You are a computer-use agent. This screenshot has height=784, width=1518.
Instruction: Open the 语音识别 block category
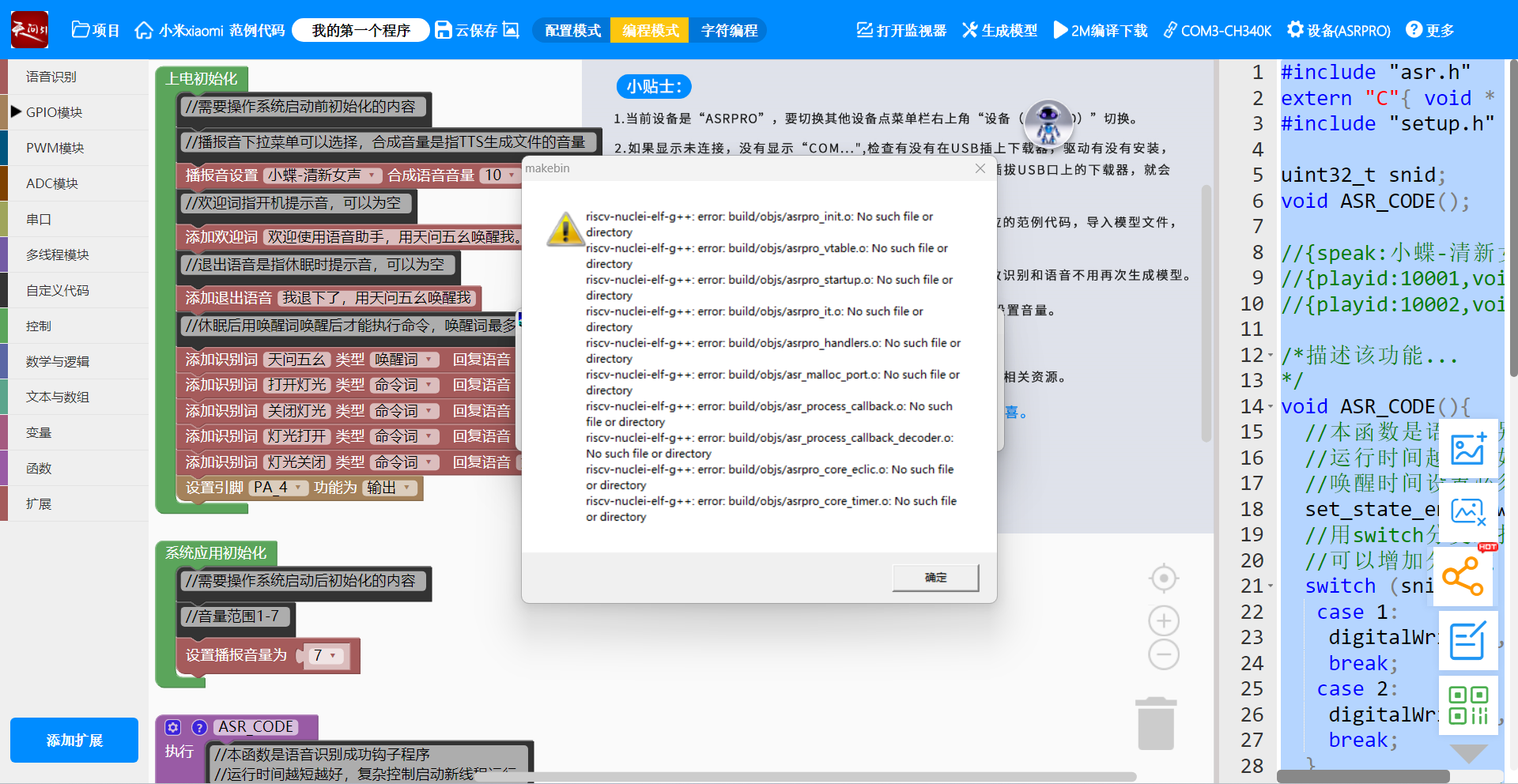click(x=74, y=77)
